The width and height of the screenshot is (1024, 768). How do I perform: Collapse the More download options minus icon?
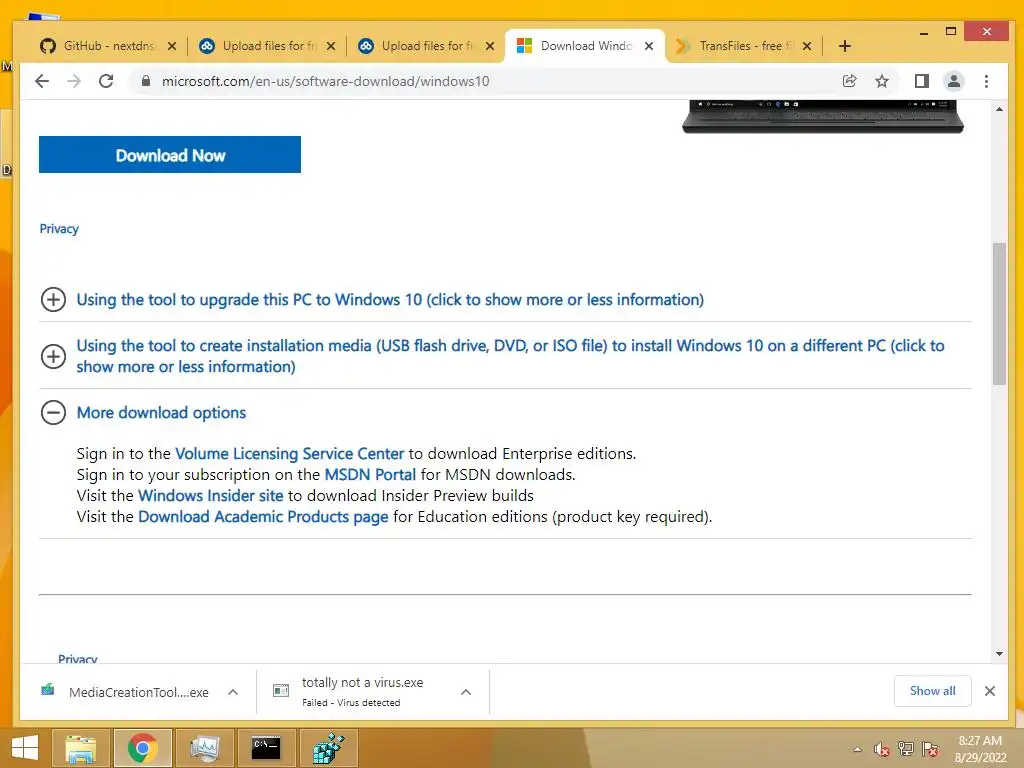[x=53, y=413]
